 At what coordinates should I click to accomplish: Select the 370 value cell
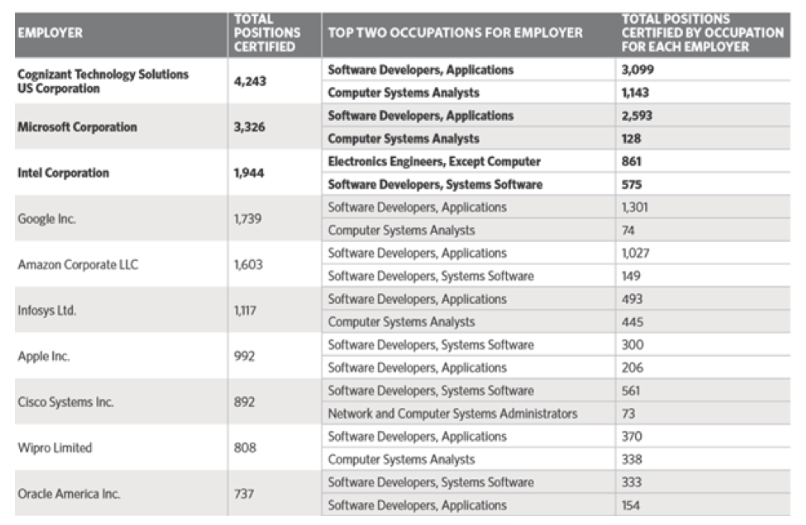pyautogui.click(x=703, y=436)
